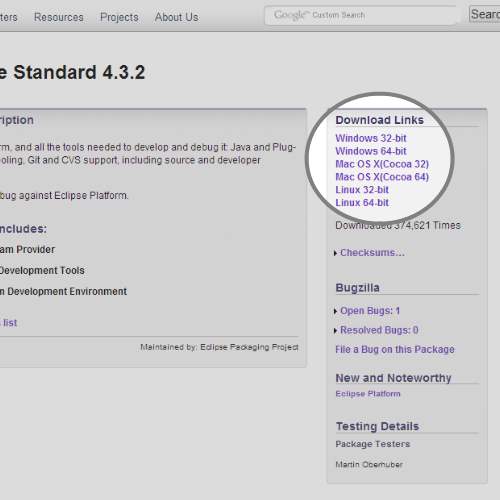Click the bug against Eclipse Platform text
Screen dimensions: 500x500
(x=64, y=195)
